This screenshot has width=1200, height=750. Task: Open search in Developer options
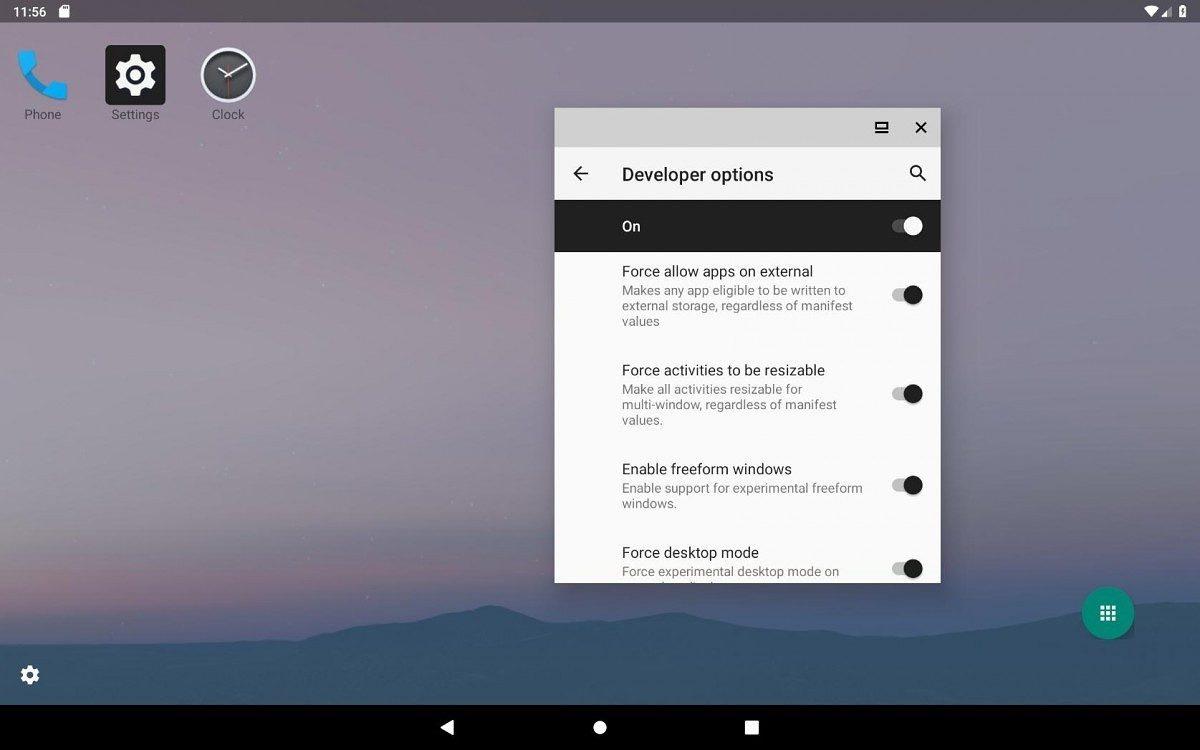pyautogui.click(x=917, y=173)
